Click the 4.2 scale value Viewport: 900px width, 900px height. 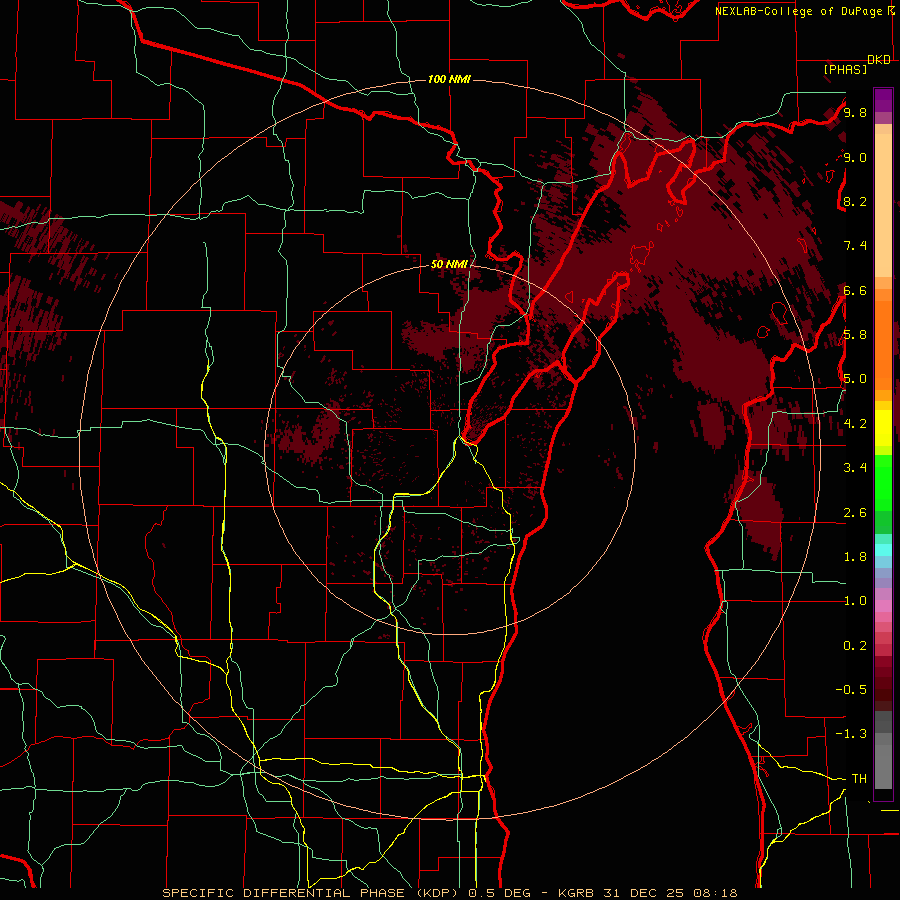coord(855,424)
